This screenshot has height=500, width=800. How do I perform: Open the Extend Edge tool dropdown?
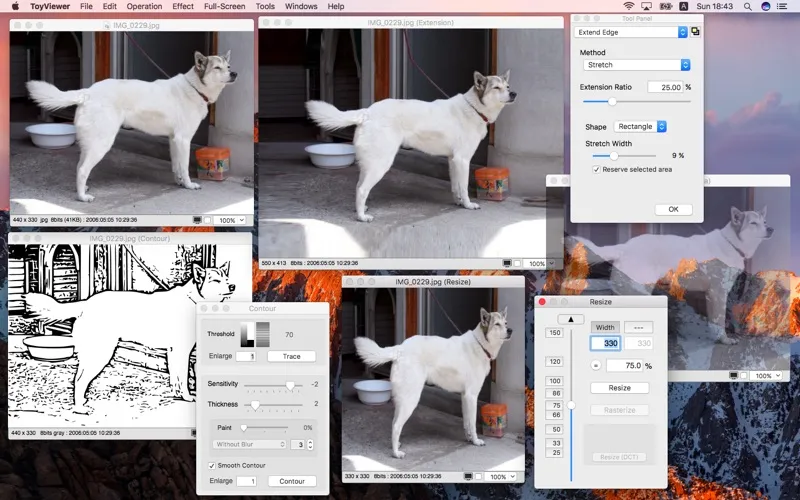coord(631,32)
